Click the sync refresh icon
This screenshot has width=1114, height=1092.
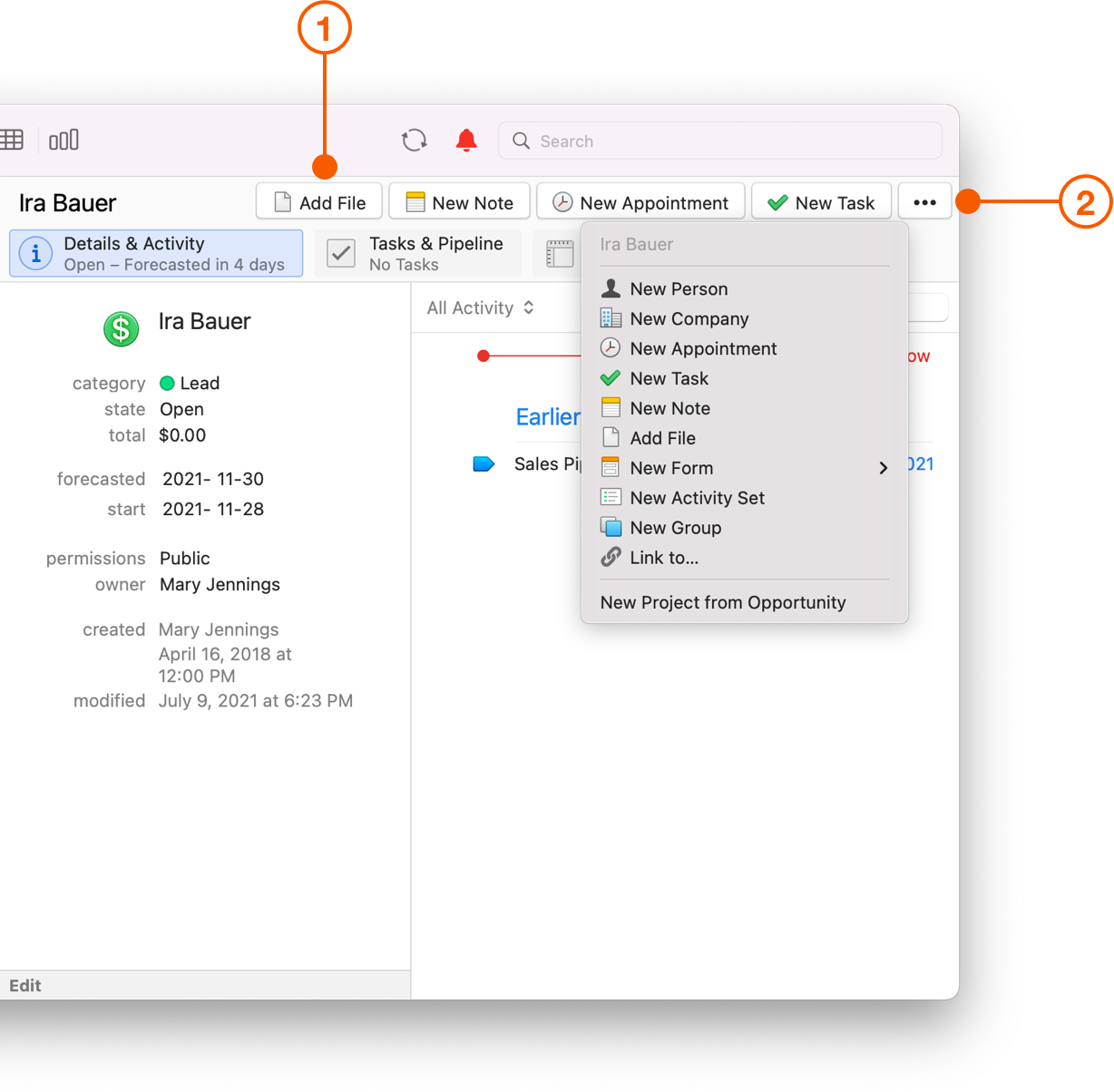414,141
